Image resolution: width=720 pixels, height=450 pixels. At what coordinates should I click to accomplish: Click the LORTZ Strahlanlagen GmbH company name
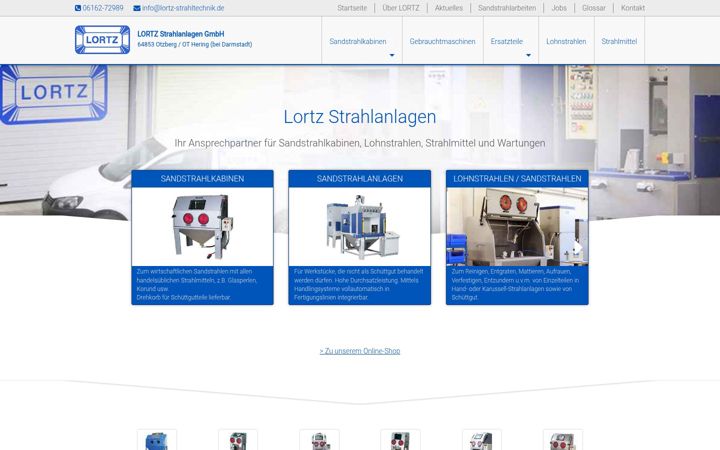click(181, 34)
